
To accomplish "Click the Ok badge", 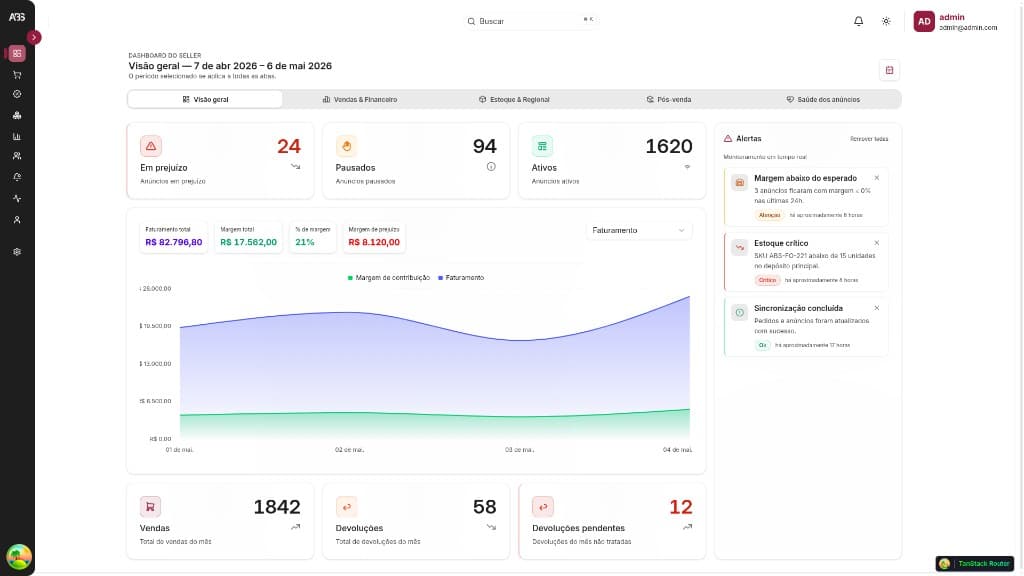I will (762, 345).
